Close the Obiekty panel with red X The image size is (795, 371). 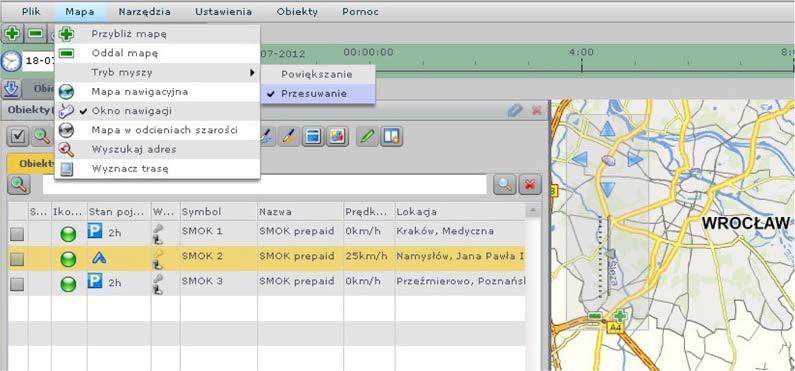coord(536,110)
